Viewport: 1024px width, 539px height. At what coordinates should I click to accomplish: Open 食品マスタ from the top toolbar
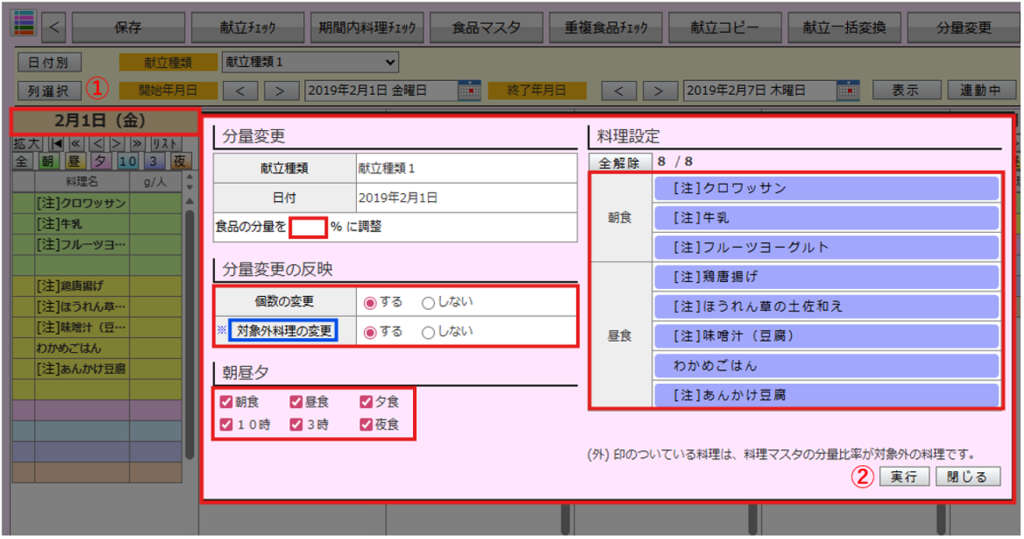coord(482,27)
